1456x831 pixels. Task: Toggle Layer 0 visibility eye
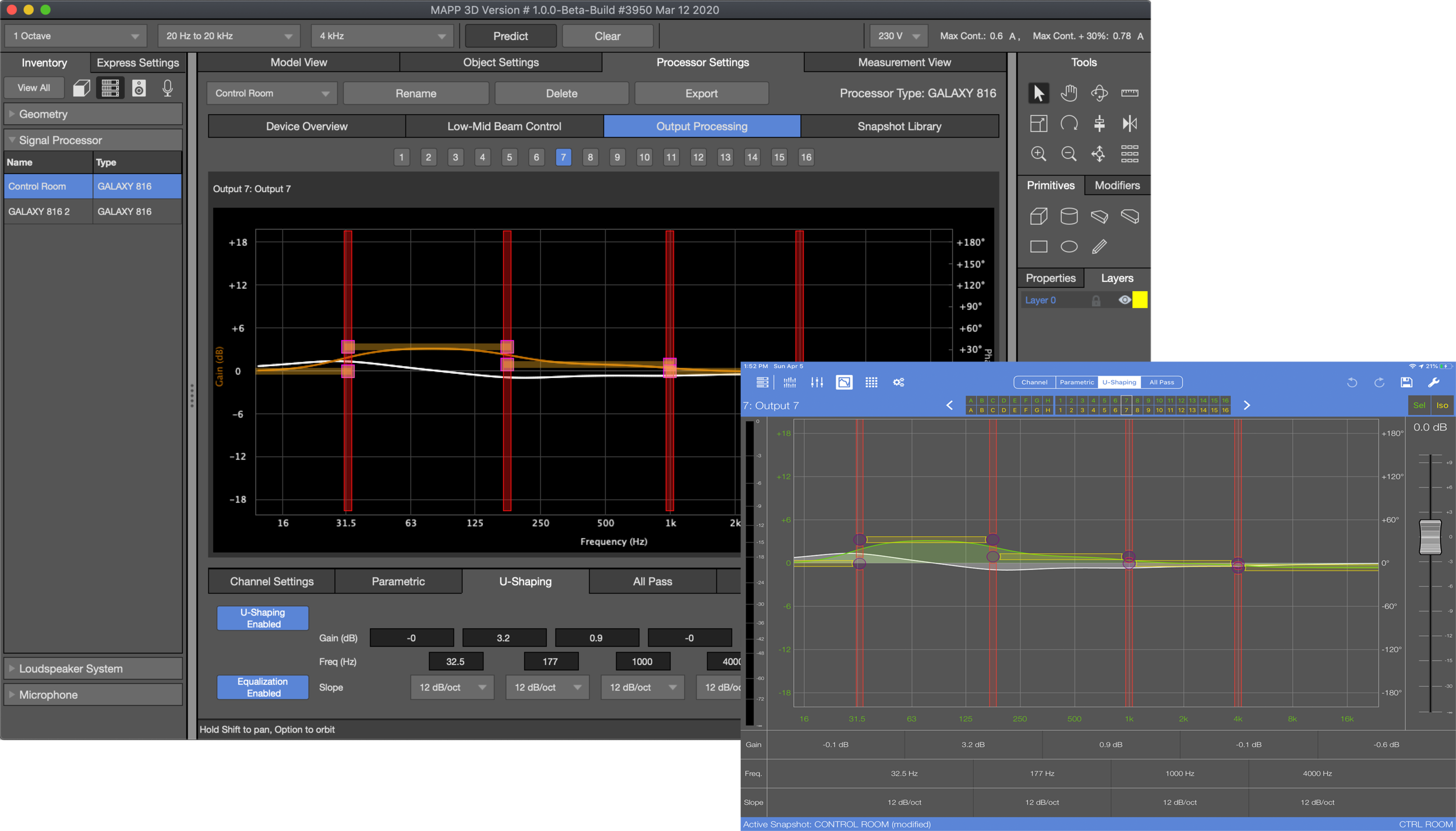1124,300
